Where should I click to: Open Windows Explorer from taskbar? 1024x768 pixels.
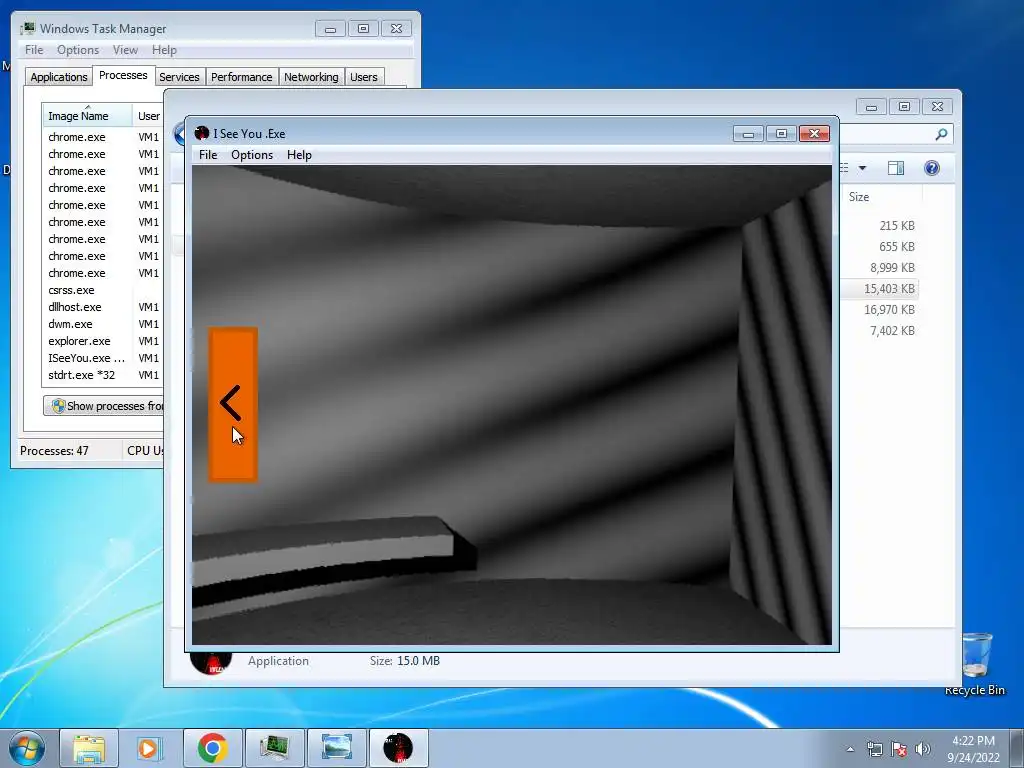coord(89,748)
